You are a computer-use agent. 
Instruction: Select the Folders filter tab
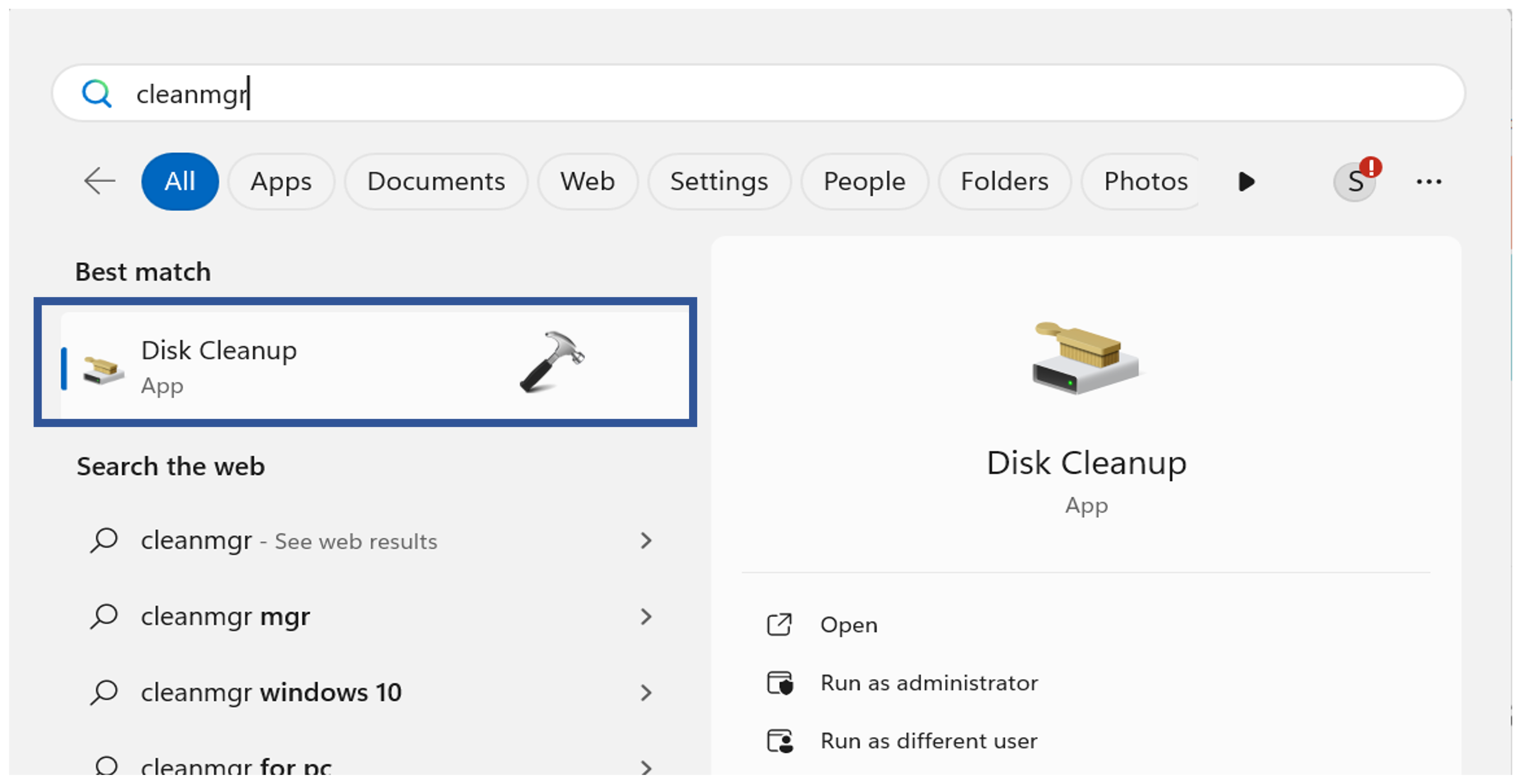[x=1004, y=181]
